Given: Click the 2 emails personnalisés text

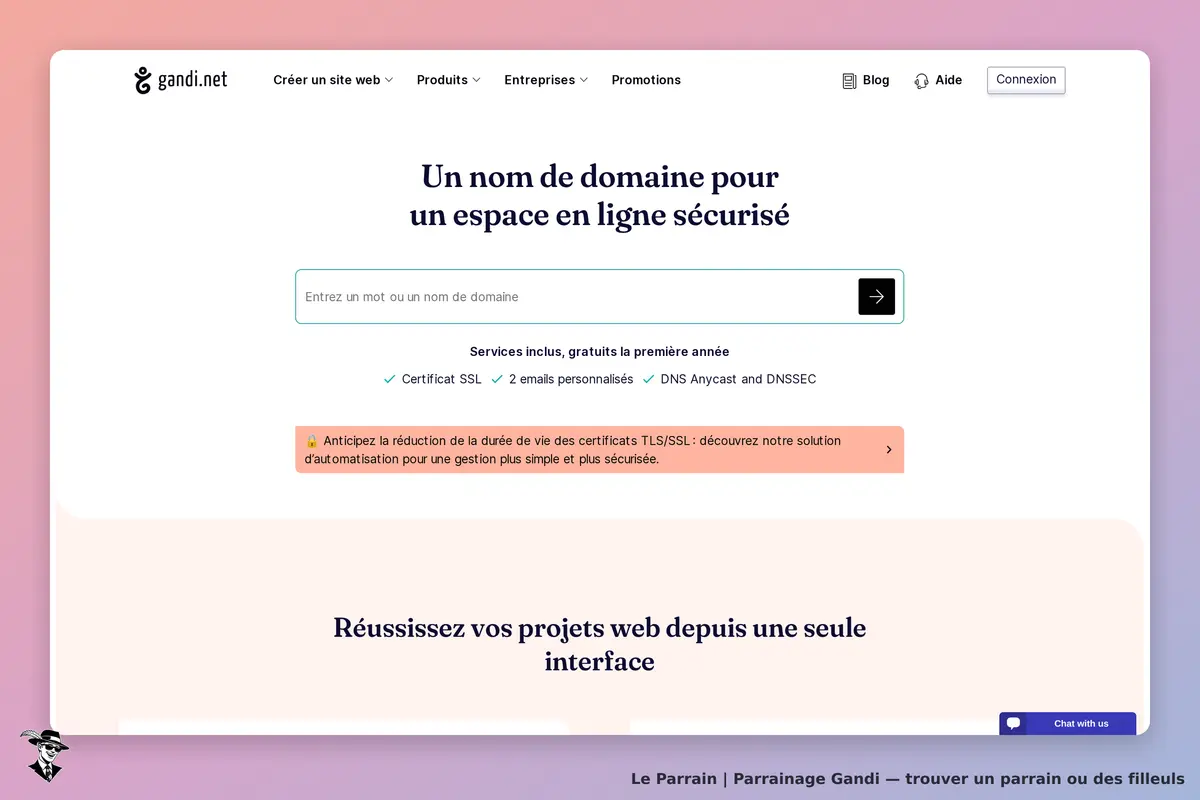Looking at the screenshot, I should tap(571, 379).
